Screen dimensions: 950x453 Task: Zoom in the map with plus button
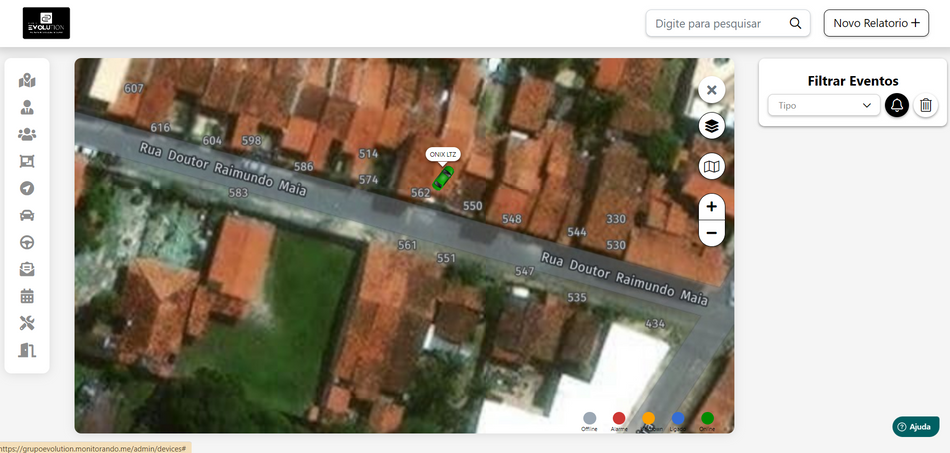(x=711, y=207)
